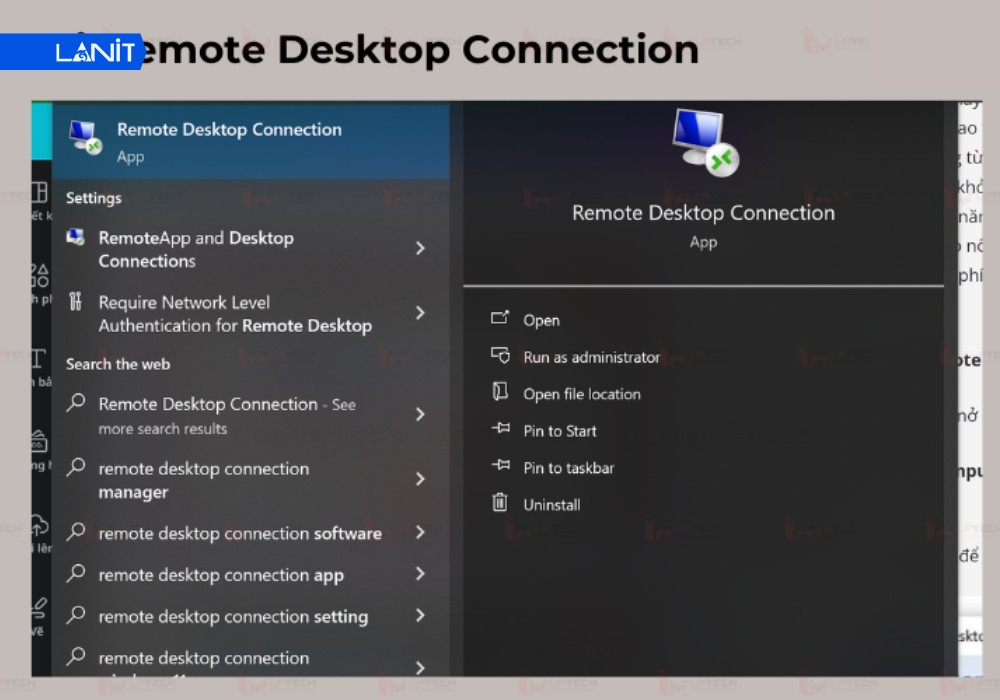Click the Uninstall option text

[x=553, y=504]
